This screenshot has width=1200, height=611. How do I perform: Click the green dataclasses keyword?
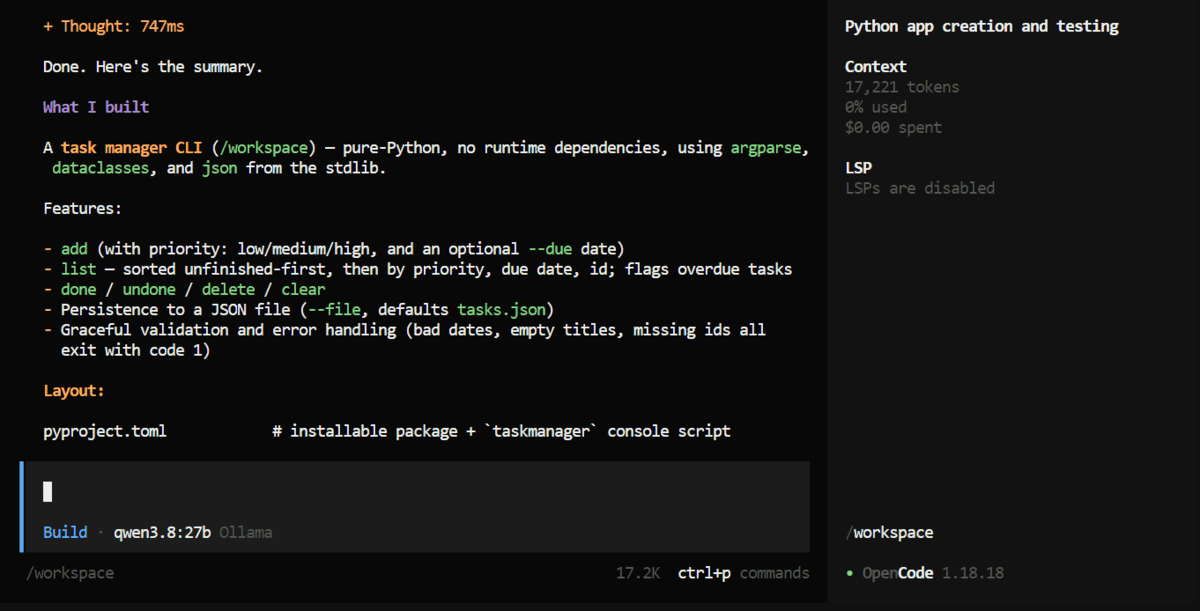pyautogui.click(x=100, y=168)
